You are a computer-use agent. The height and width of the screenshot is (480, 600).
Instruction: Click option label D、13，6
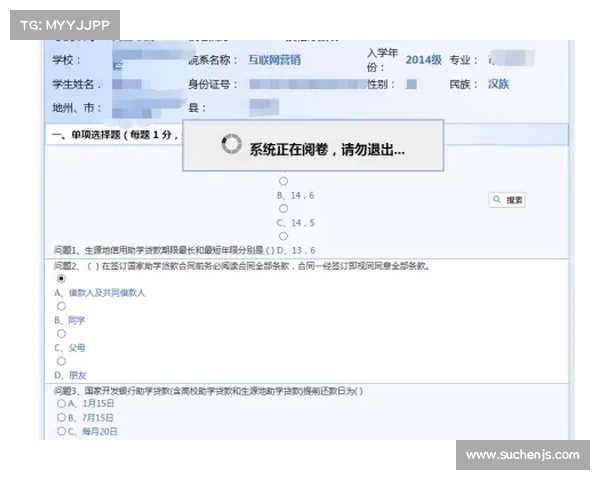(296, 250)
